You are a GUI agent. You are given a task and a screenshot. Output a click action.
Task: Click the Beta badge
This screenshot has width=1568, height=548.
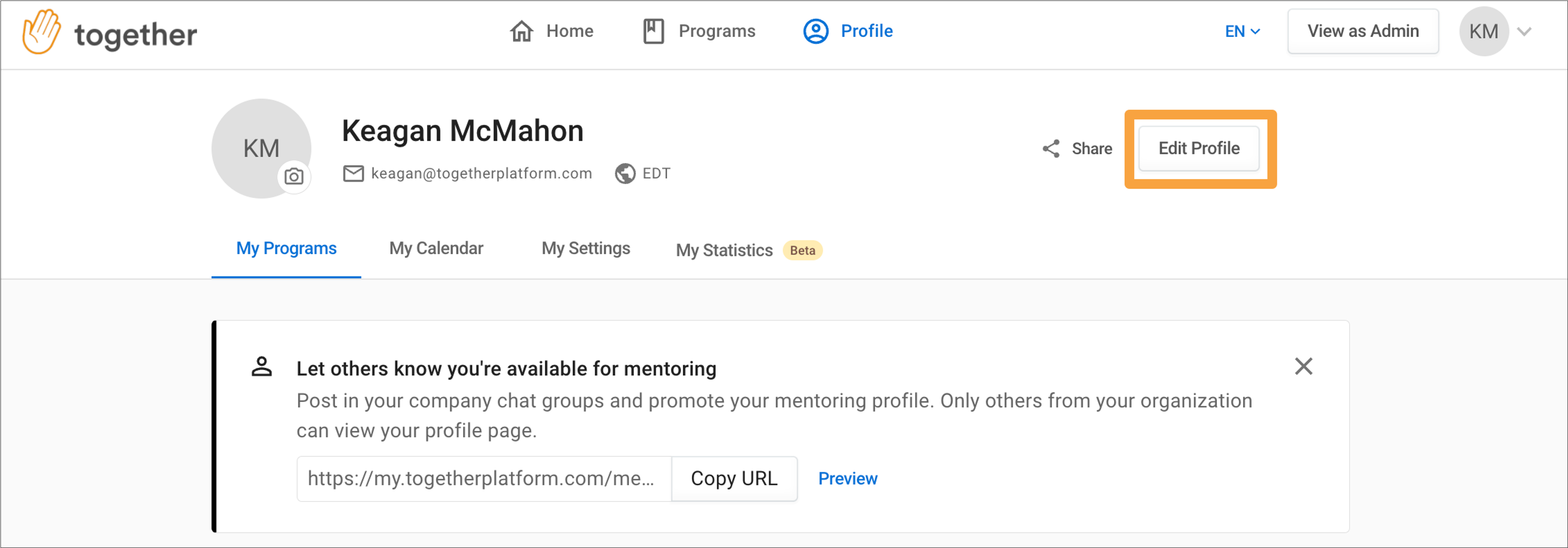click(x=802, y=250)
